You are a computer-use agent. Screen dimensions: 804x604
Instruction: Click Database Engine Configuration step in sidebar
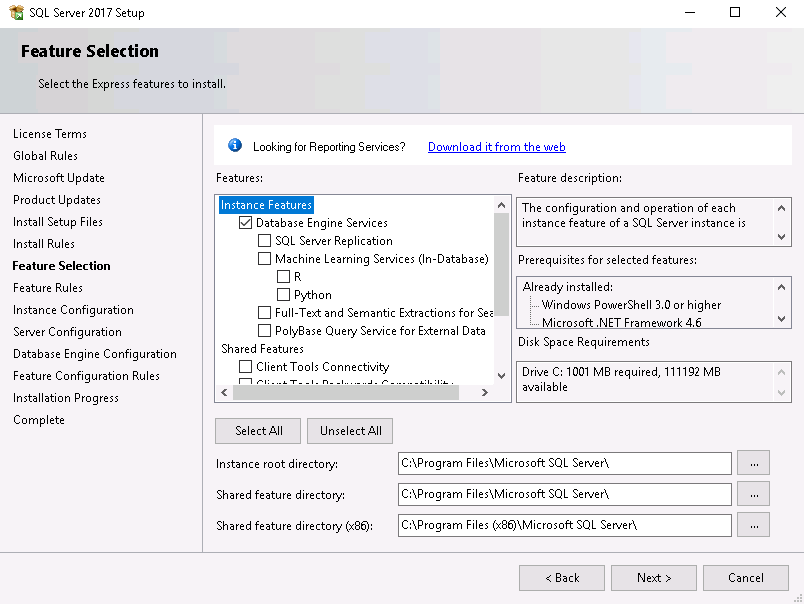(x=94, y=354)
